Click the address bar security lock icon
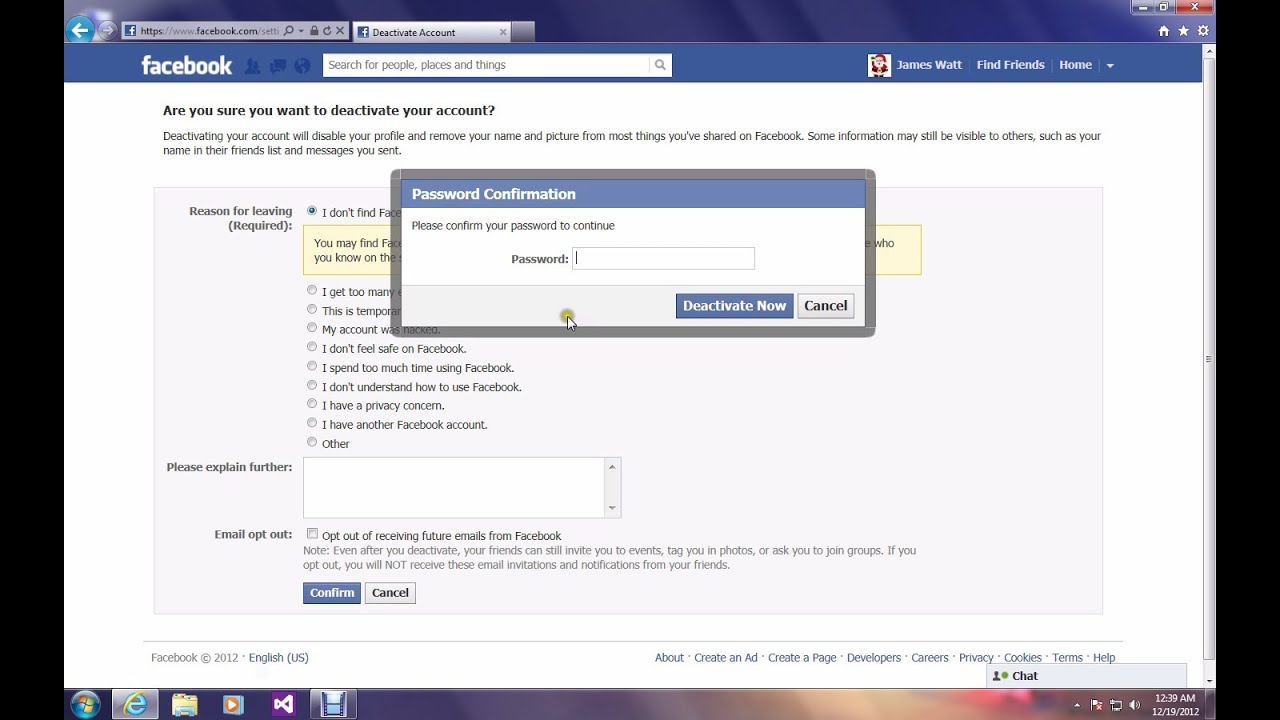Image resolution: width=1280 pixels, height=720 pixels. [314, 31]
